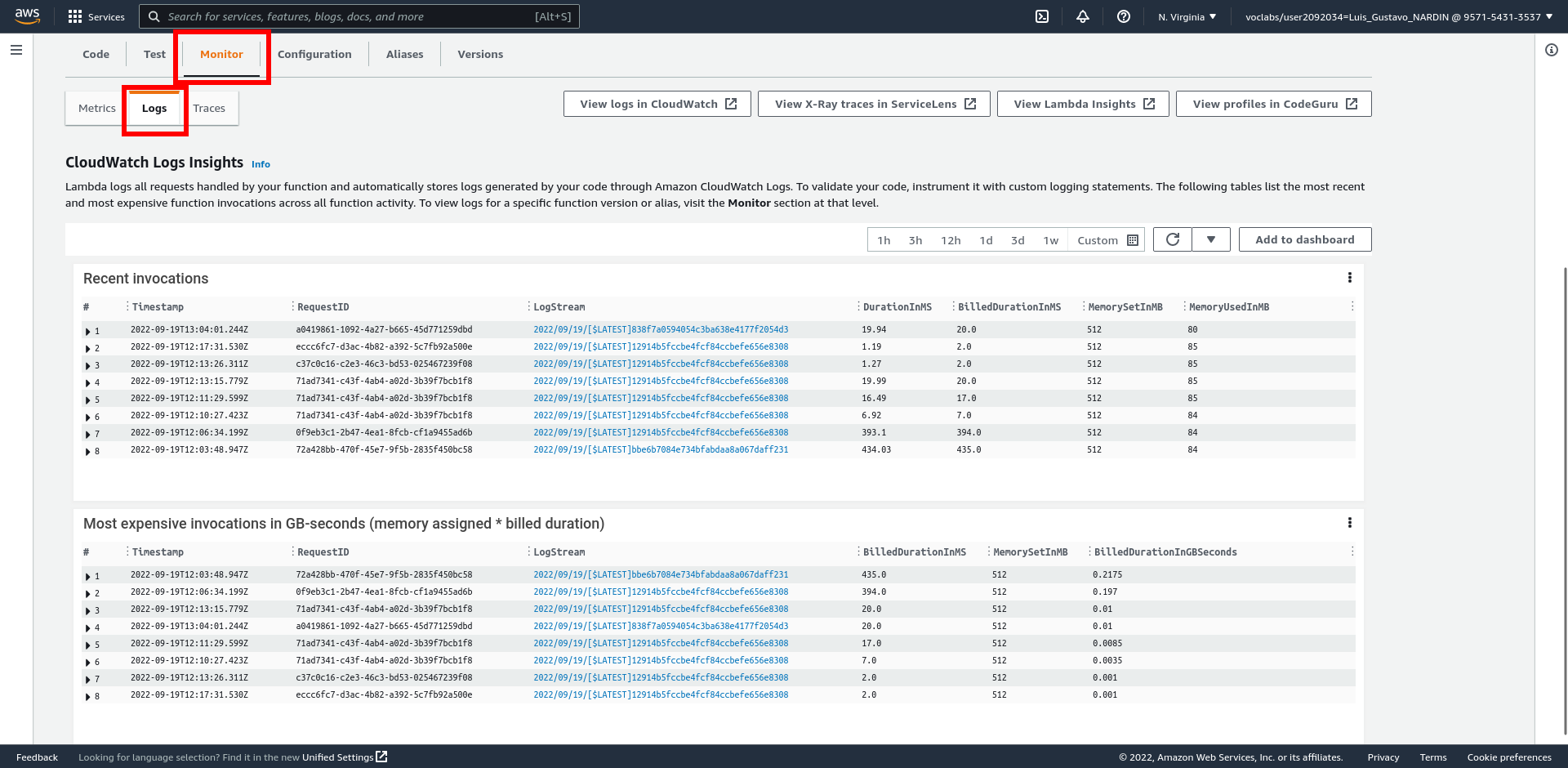Open the help question mark icon
The height and width of the screenshot is (768, 1568).
click(1124, 16)
